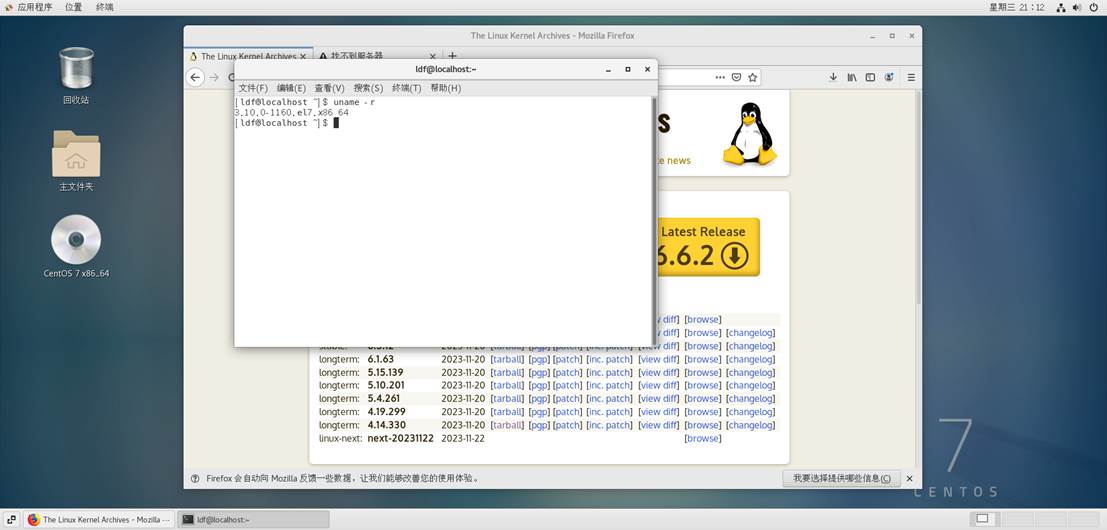The width and height of the screenshot is (1107, 530).
Task: Open the terminal 搜索(S) menu
Action: (368, 88)
